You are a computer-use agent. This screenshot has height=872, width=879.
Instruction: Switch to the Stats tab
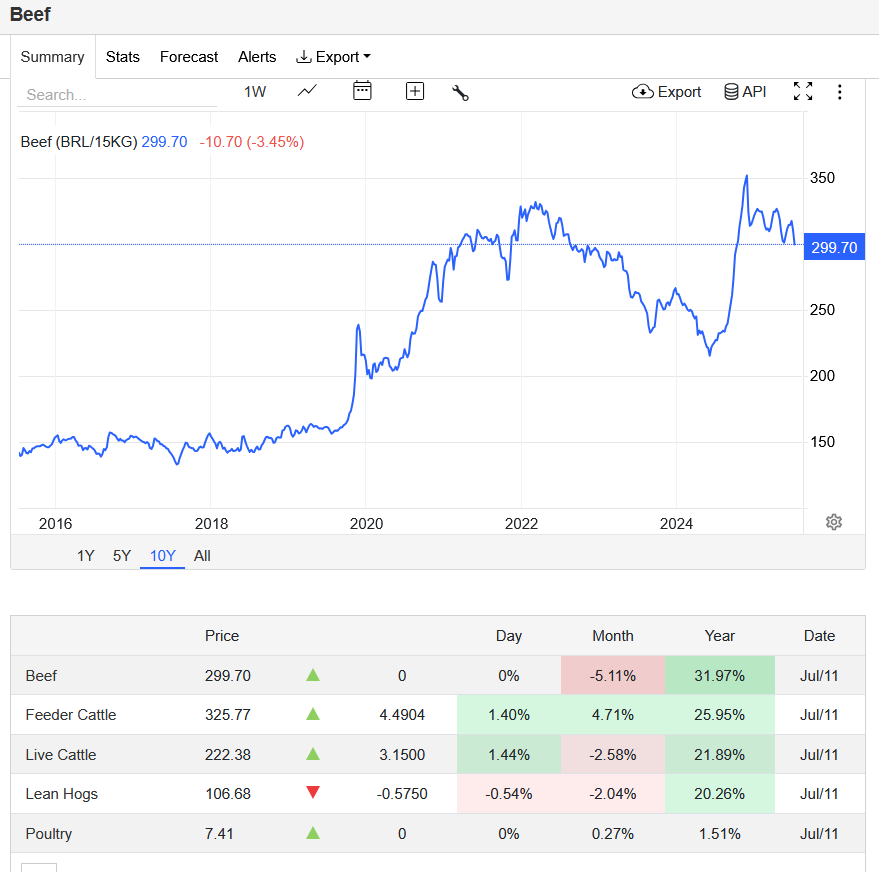123,57
